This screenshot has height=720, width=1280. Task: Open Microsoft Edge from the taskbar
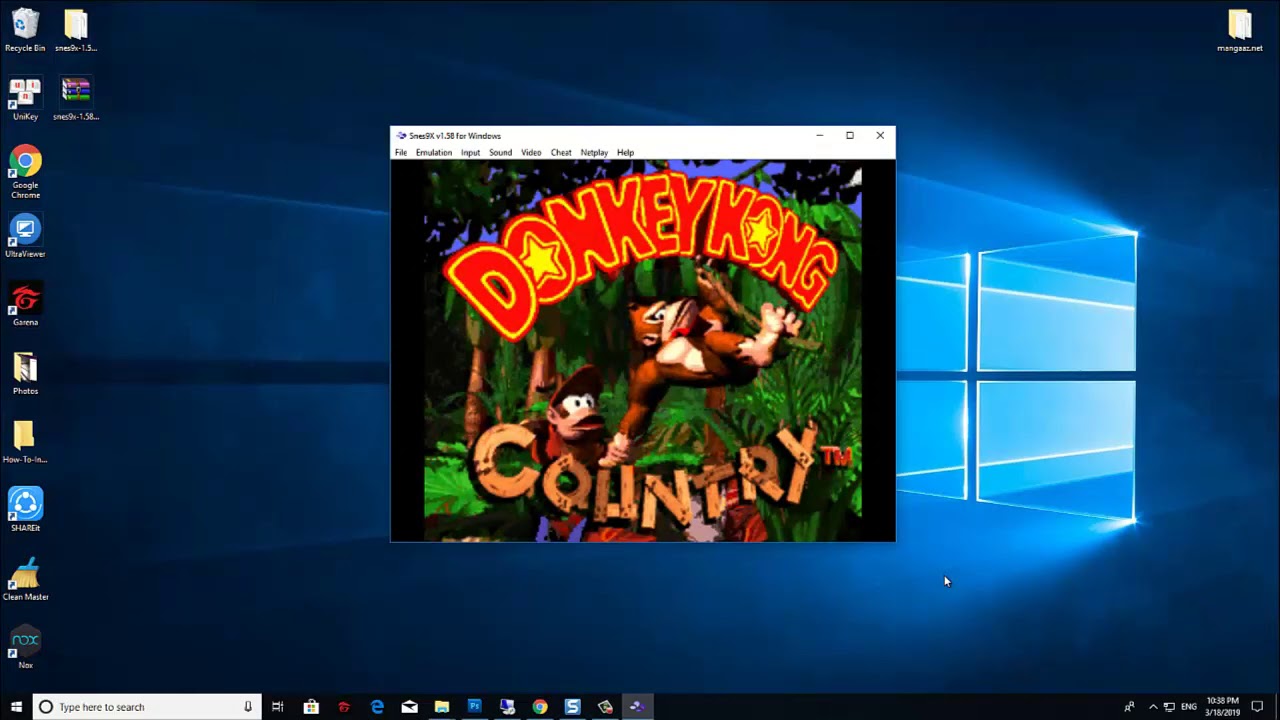pyautogui.click(x=377, y=707)
